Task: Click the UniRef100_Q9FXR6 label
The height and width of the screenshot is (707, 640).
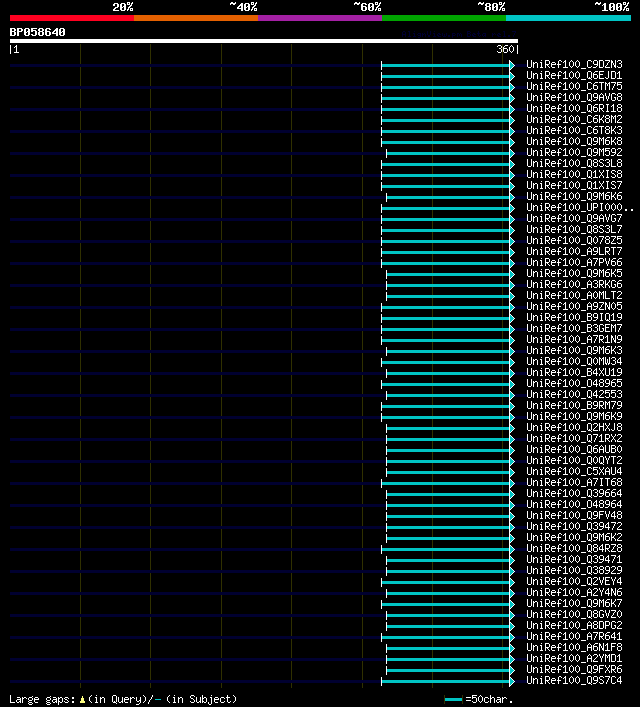Action: pos(574,670)
